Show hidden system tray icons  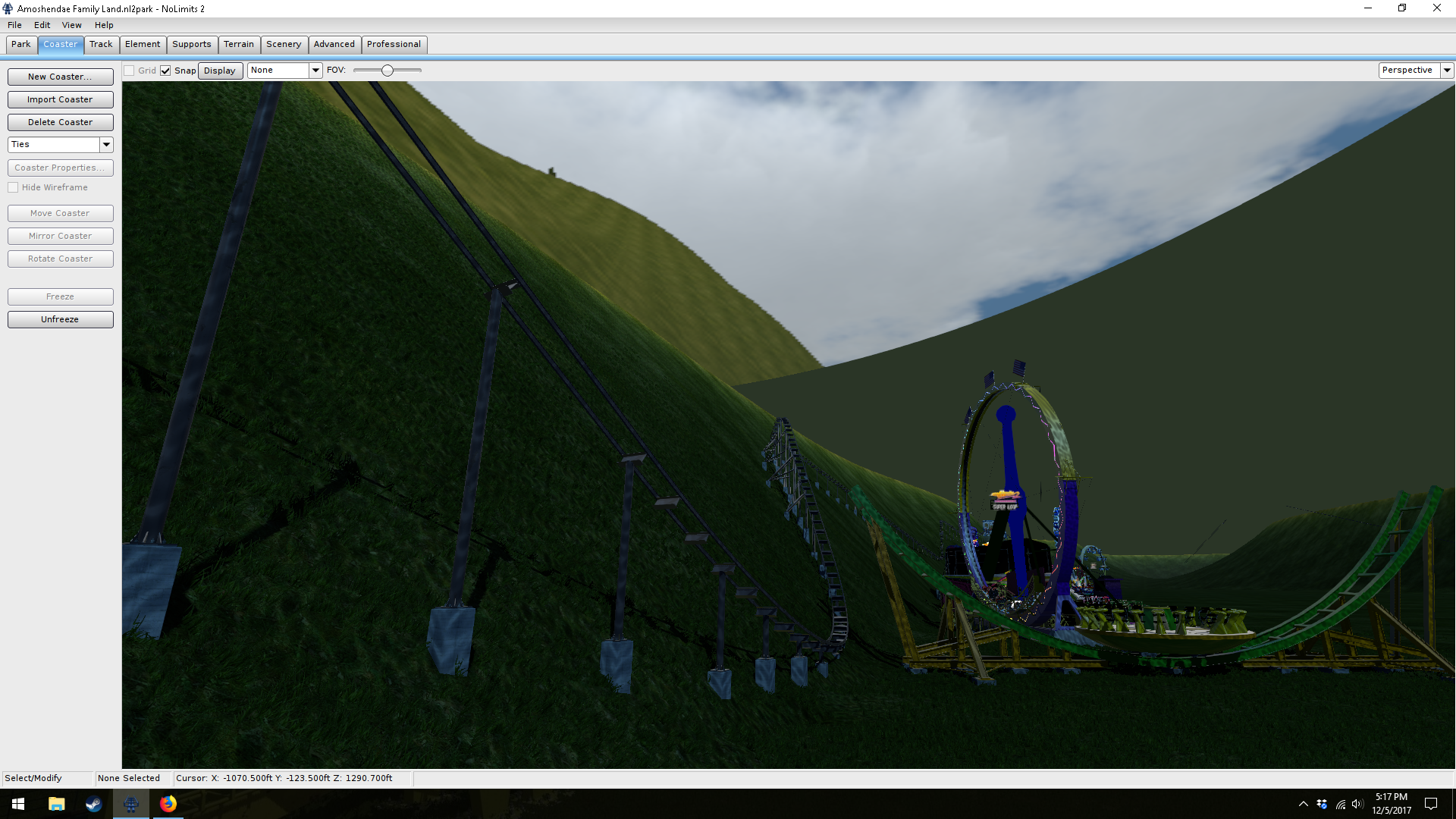coord(1303,804)
